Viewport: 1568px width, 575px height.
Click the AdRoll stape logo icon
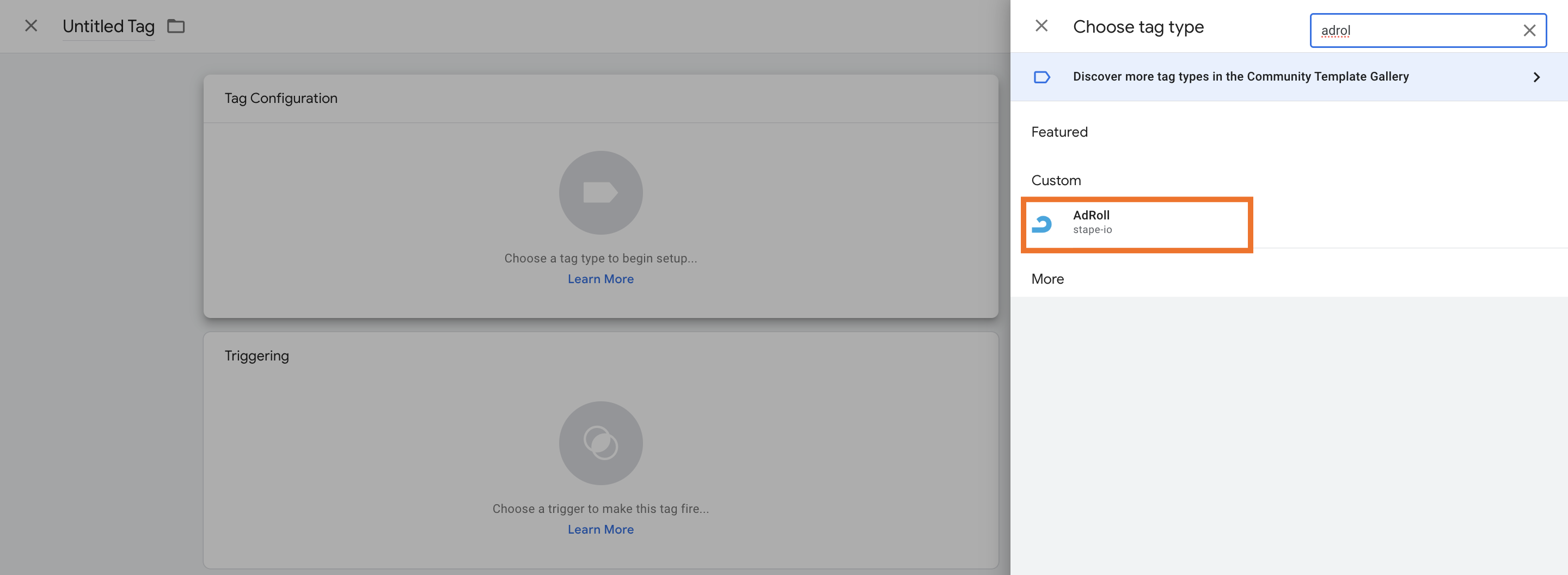click(1042, 224)
